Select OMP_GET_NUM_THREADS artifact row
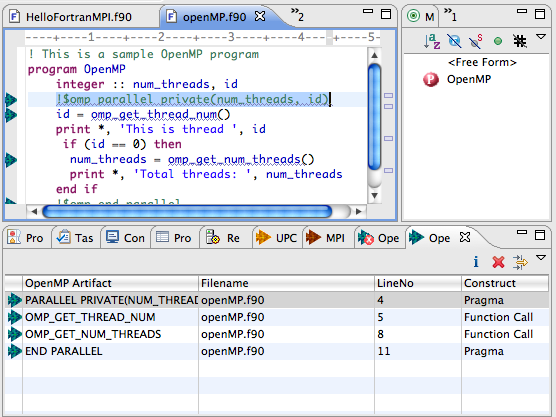Screen dimensions: 556x417 click(277, 334)
